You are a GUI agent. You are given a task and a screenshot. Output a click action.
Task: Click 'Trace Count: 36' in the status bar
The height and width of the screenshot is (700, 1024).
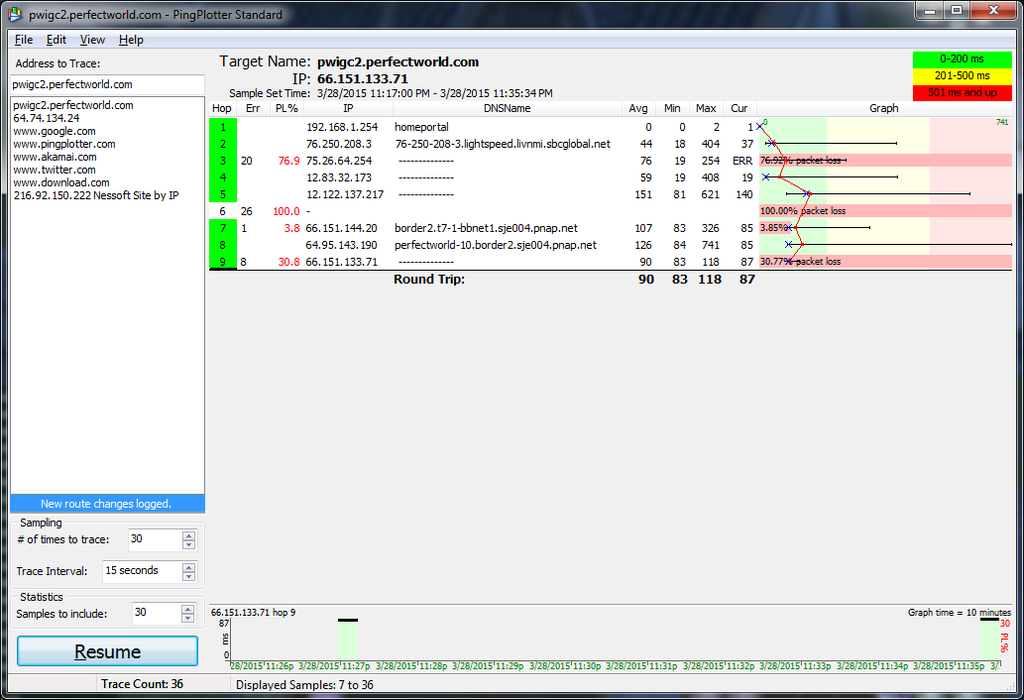point(142,684)
